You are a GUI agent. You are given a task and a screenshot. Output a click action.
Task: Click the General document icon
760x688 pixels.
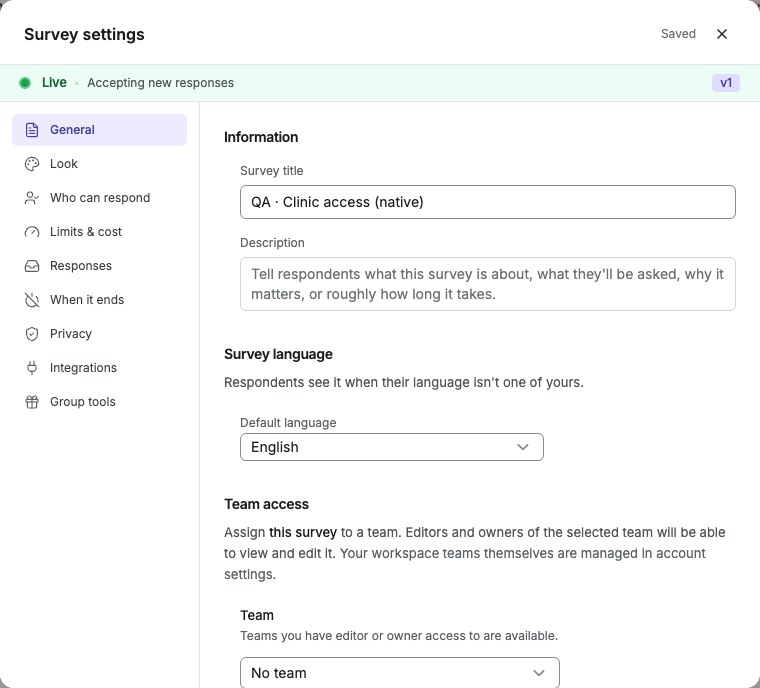pyautogui.click(x=32, y=130)
